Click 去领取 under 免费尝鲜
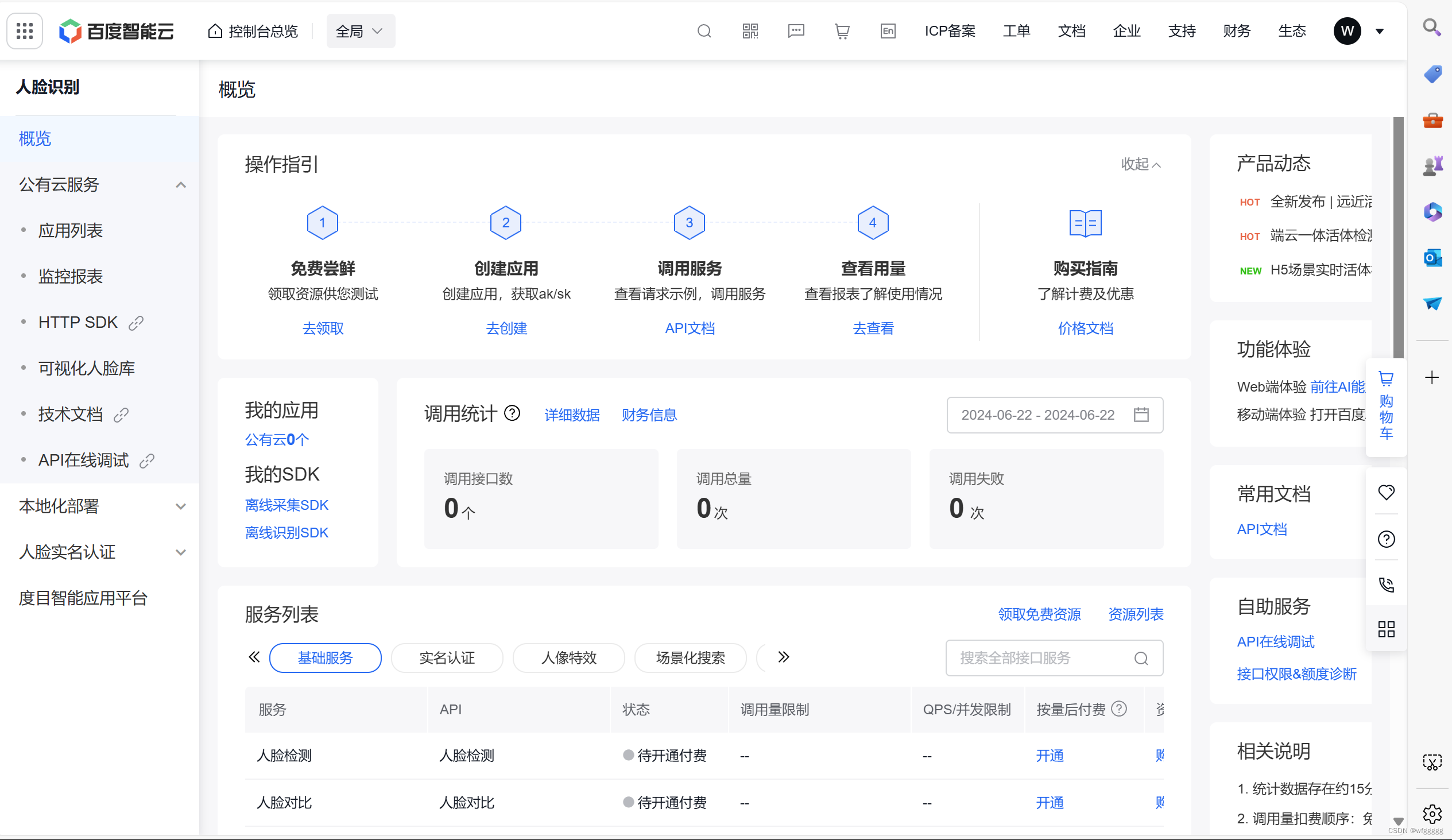This screenshot has height=840, width=1452. click(323, 328)
